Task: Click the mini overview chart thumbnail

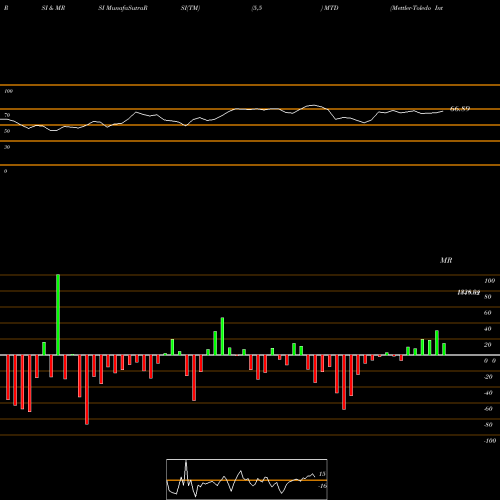Action: 247,479
